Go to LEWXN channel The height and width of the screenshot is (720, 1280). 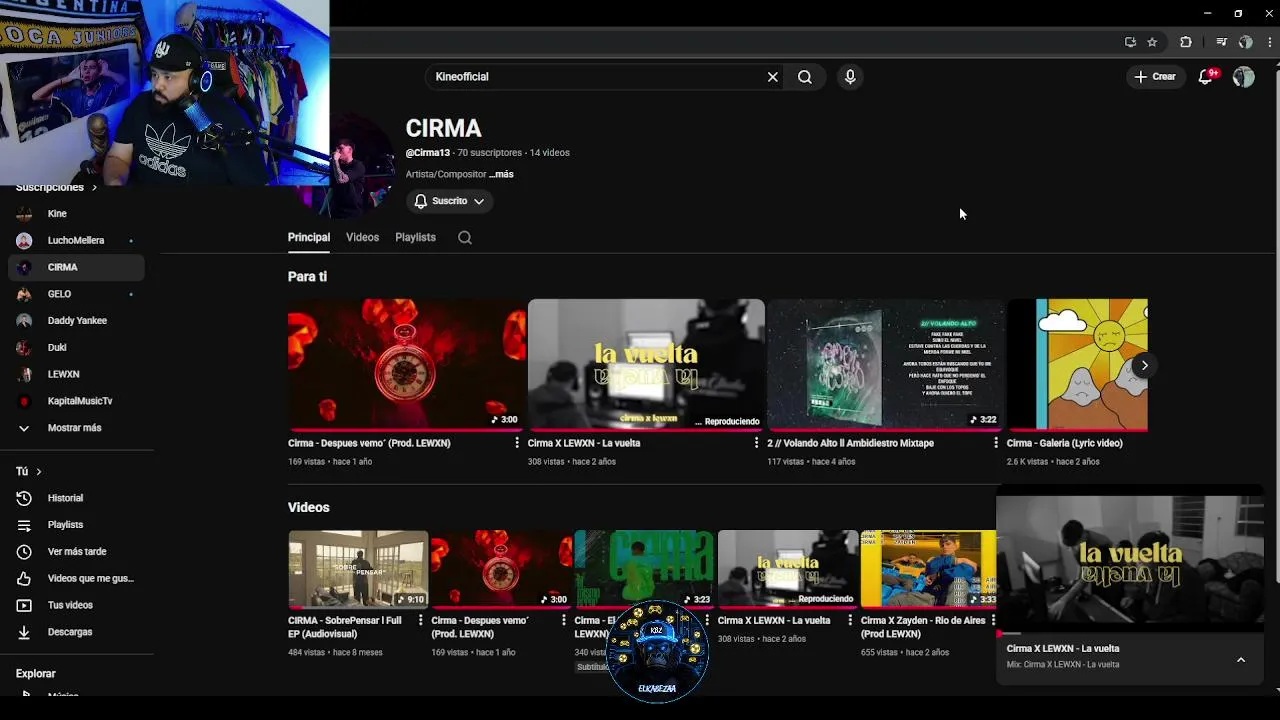77,374
